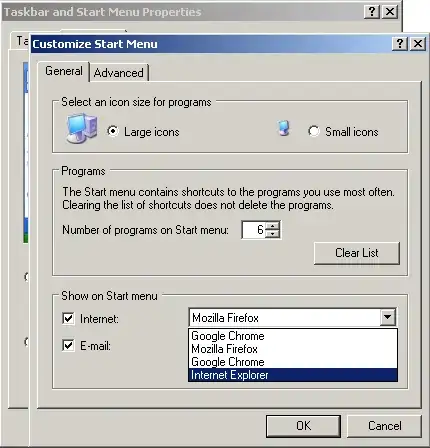Open the General tab
This screenshot has height=448, width=430.
point(64,71)
